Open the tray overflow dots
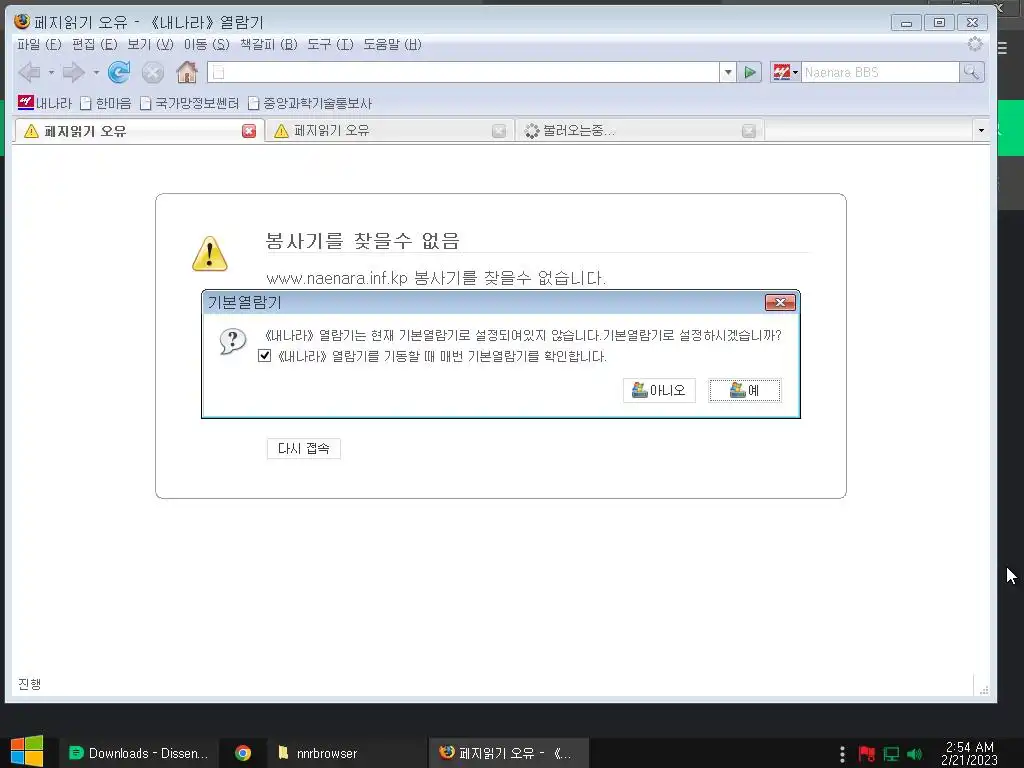This screenshot has width=1024, height=768. click(x=842, y=754)
